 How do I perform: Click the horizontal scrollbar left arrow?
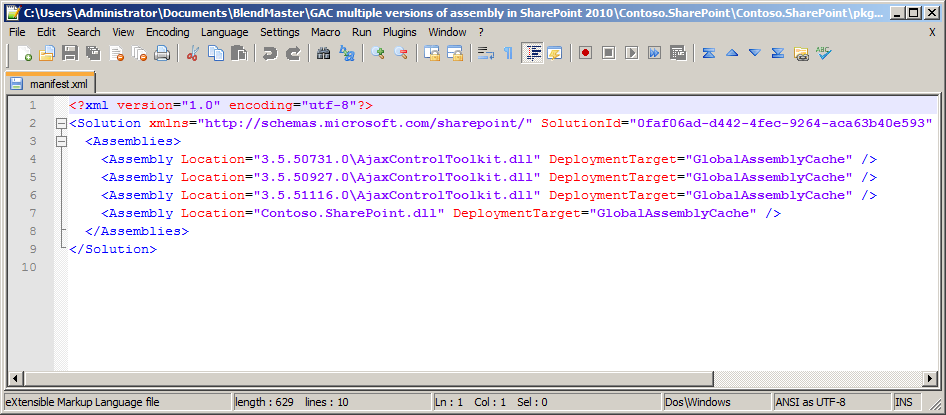[14, 379]
